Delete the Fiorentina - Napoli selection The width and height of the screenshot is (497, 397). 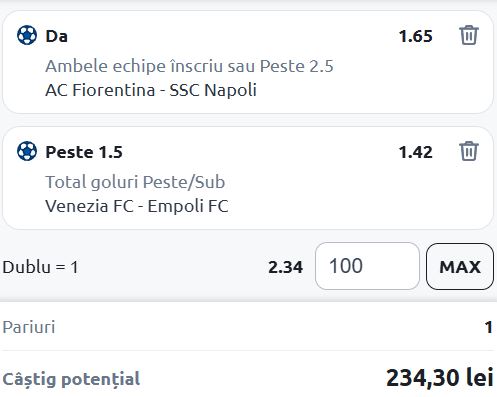469,35
